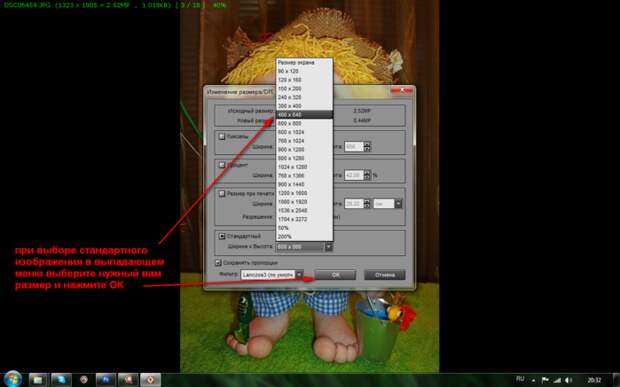Open the Windows Start menu
This screenshot has height=387, width=620.
(12, 379)
